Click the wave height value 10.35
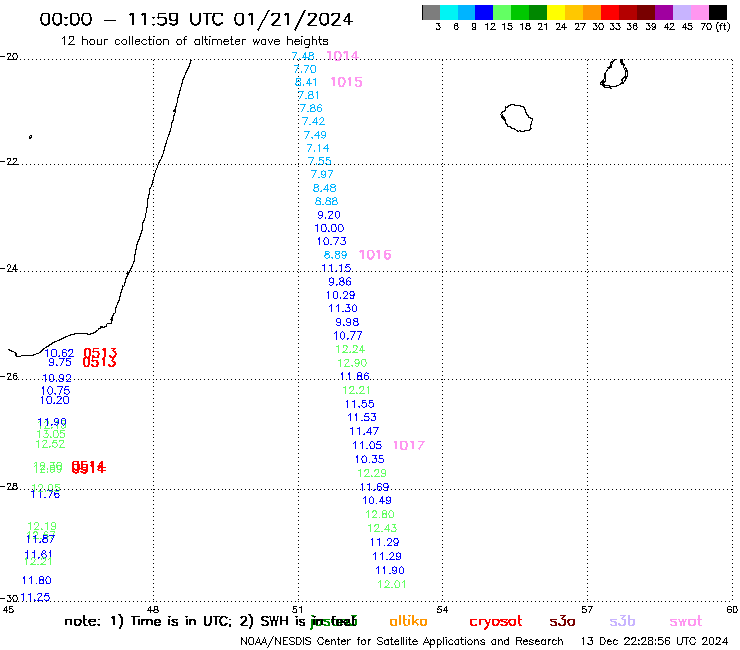Screen dimensions: 740x650 (x=370, y=459)
